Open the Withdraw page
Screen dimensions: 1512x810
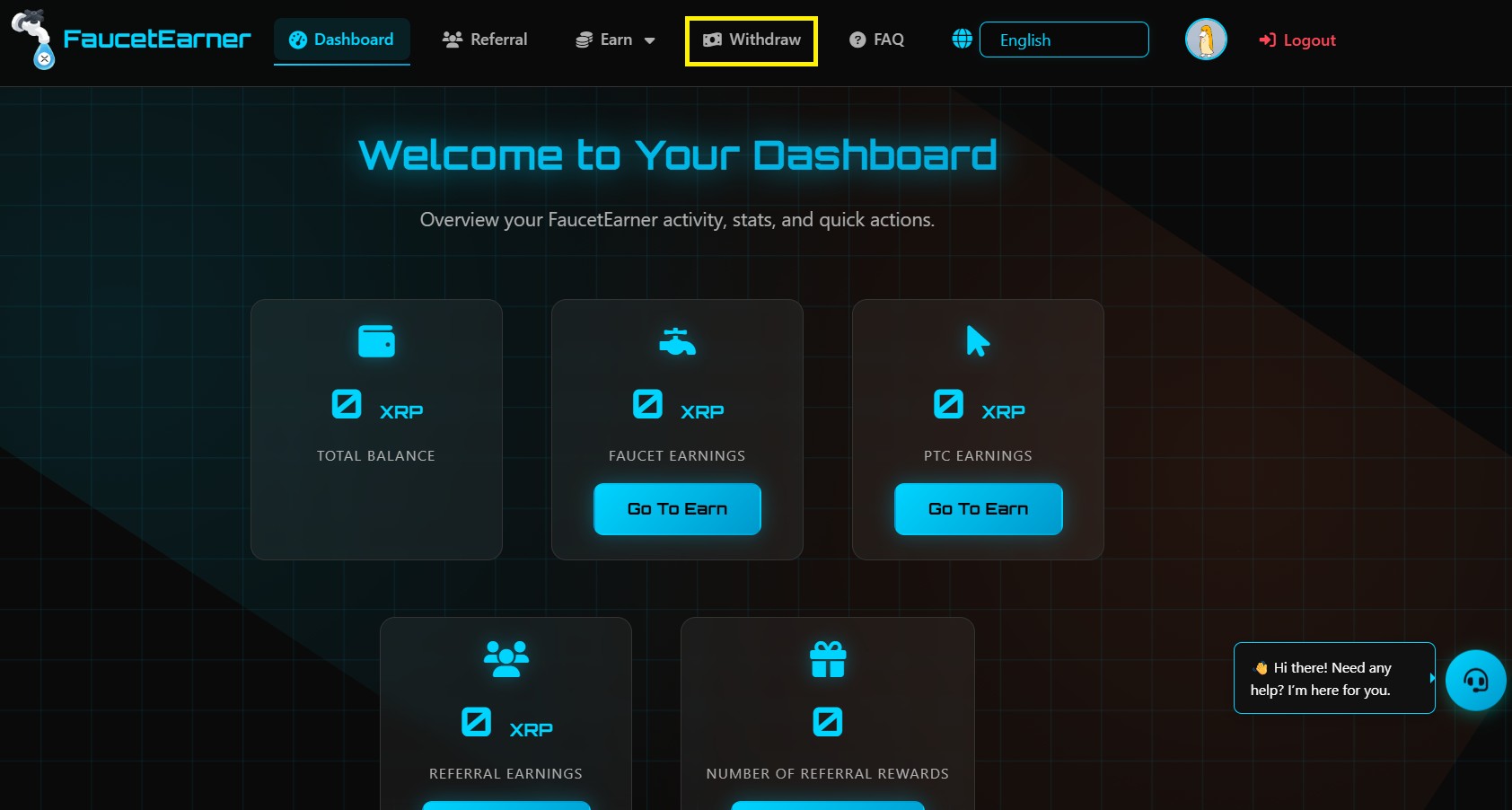752,40
